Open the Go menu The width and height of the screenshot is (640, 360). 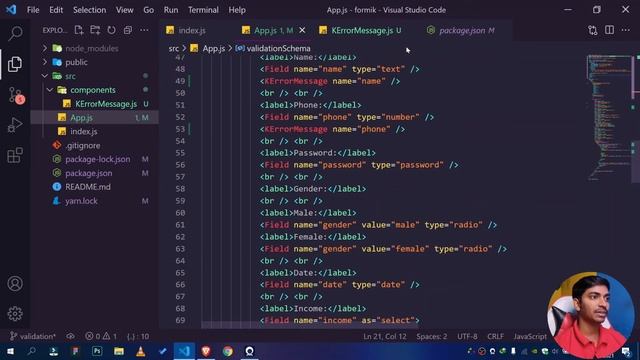pyautogui.click(x=149, y=10)
